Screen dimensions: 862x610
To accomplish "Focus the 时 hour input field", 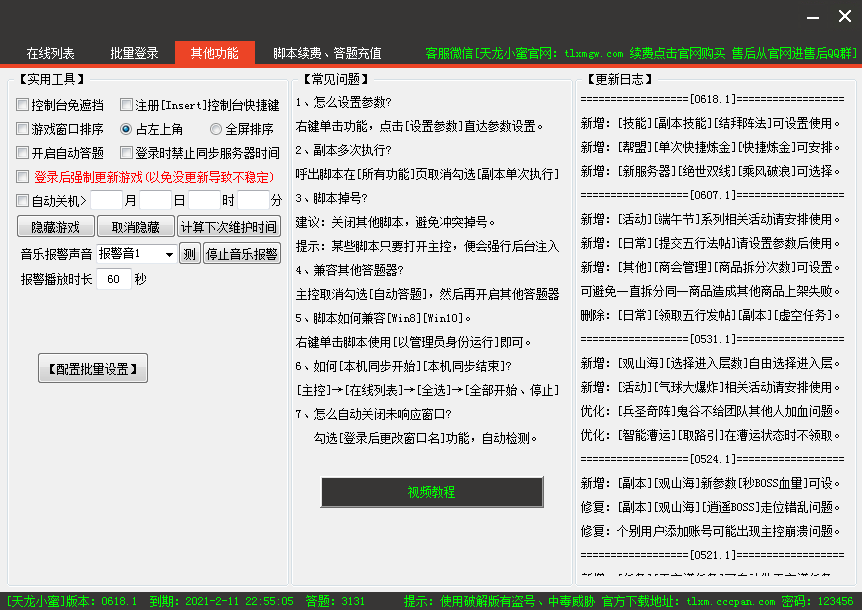I will pos(205,200).
